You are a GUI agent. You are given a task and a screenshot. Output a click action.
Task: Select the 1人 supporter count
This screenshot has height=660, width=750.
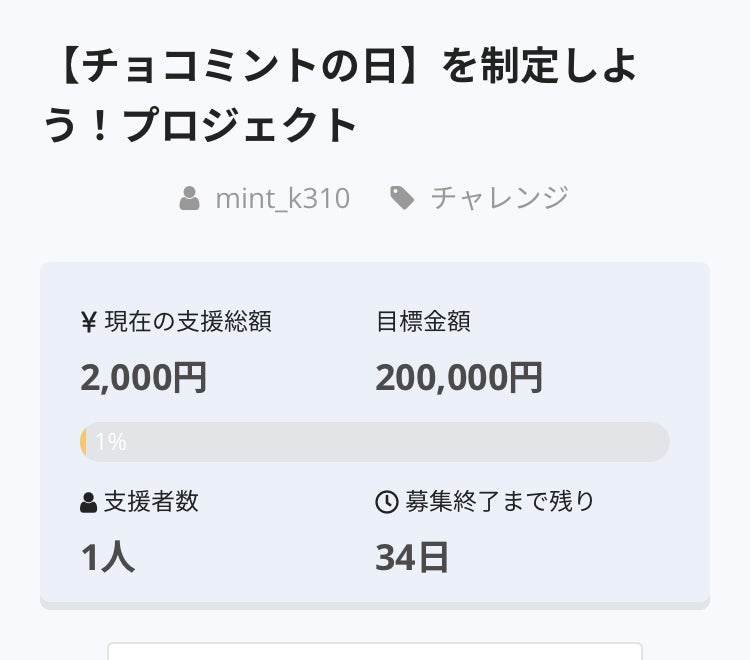108,558
